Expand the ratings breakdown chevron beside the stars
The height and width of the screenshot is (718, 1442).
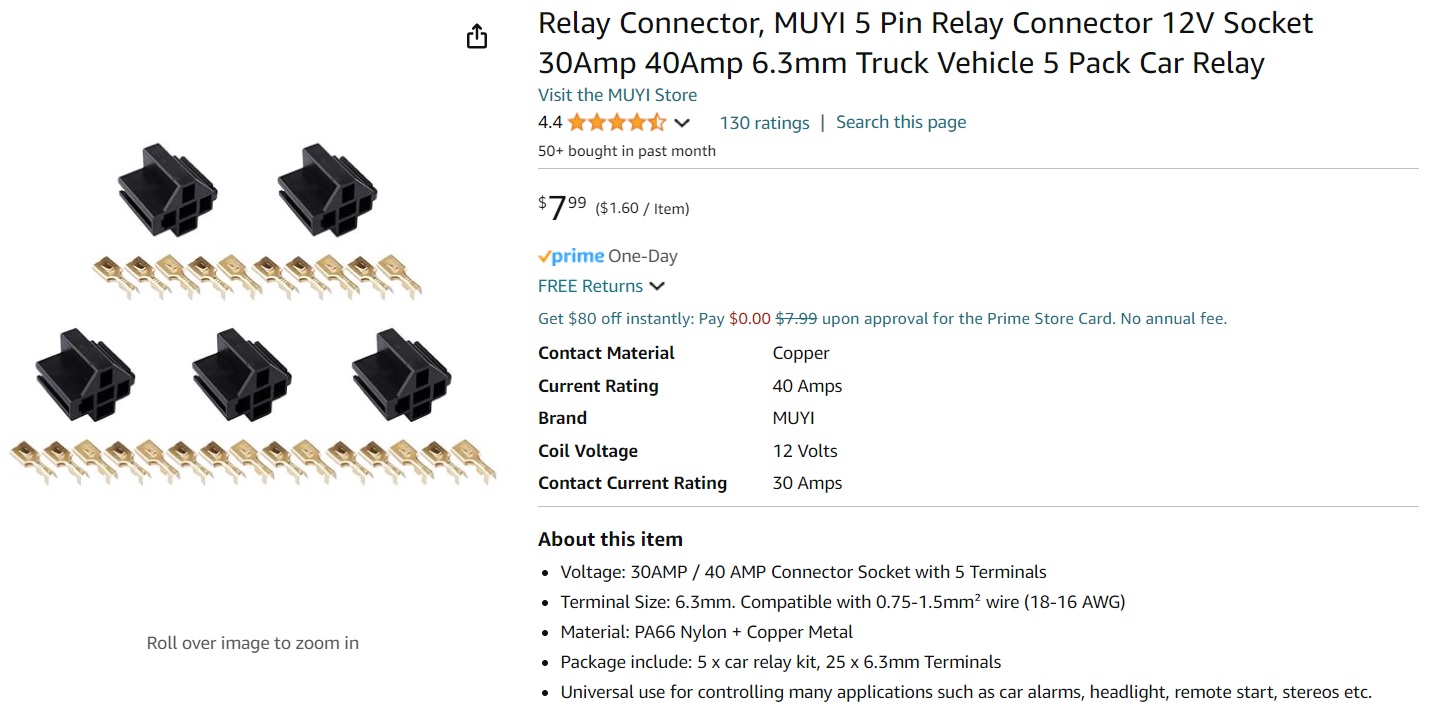(682, 123)
